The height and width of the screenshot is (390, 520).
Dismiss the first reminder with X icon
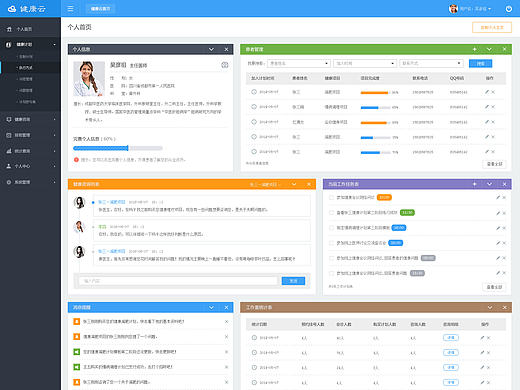click(226, 322)
